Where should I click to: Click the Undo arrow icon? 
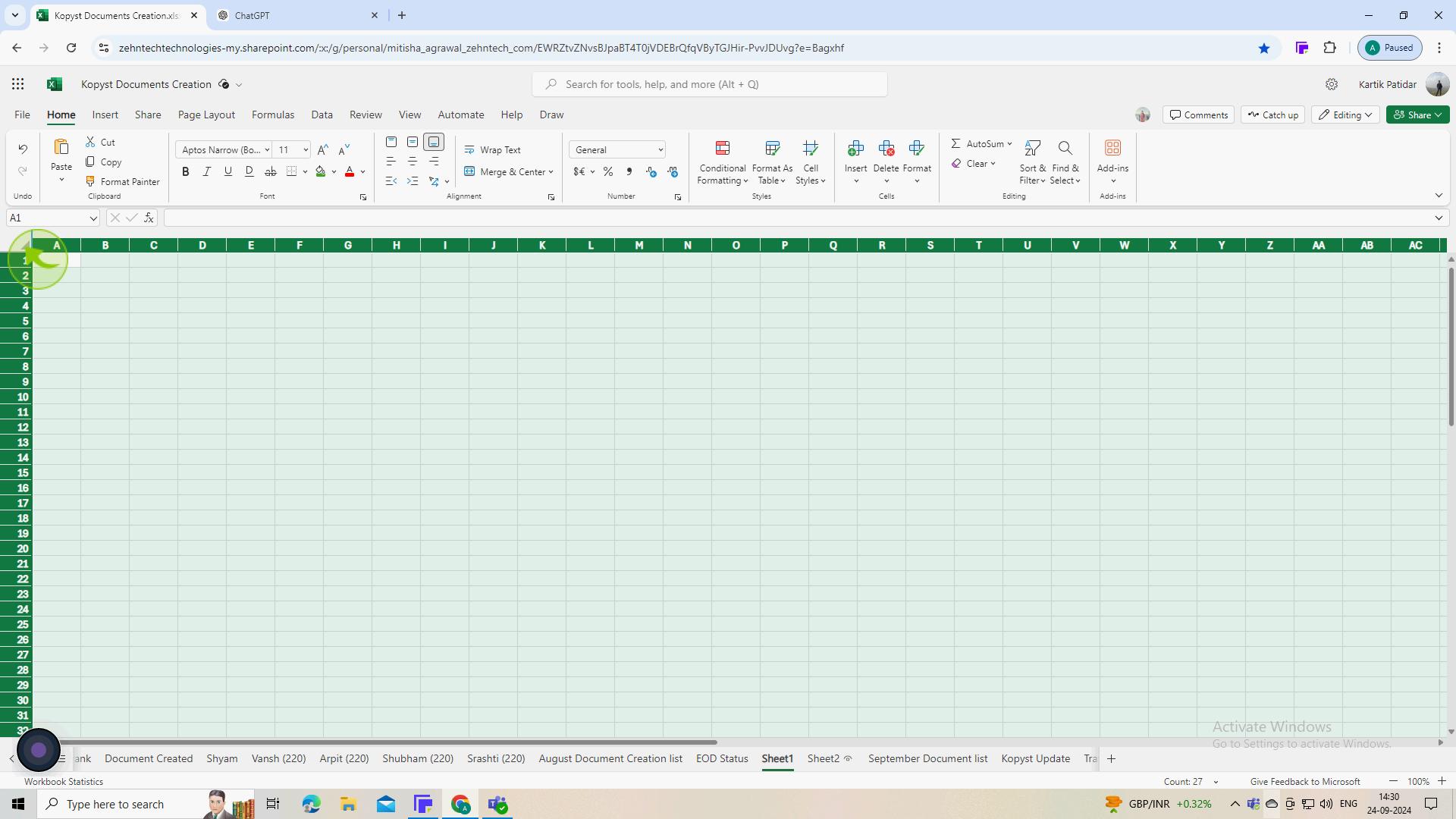pos(23,149)
